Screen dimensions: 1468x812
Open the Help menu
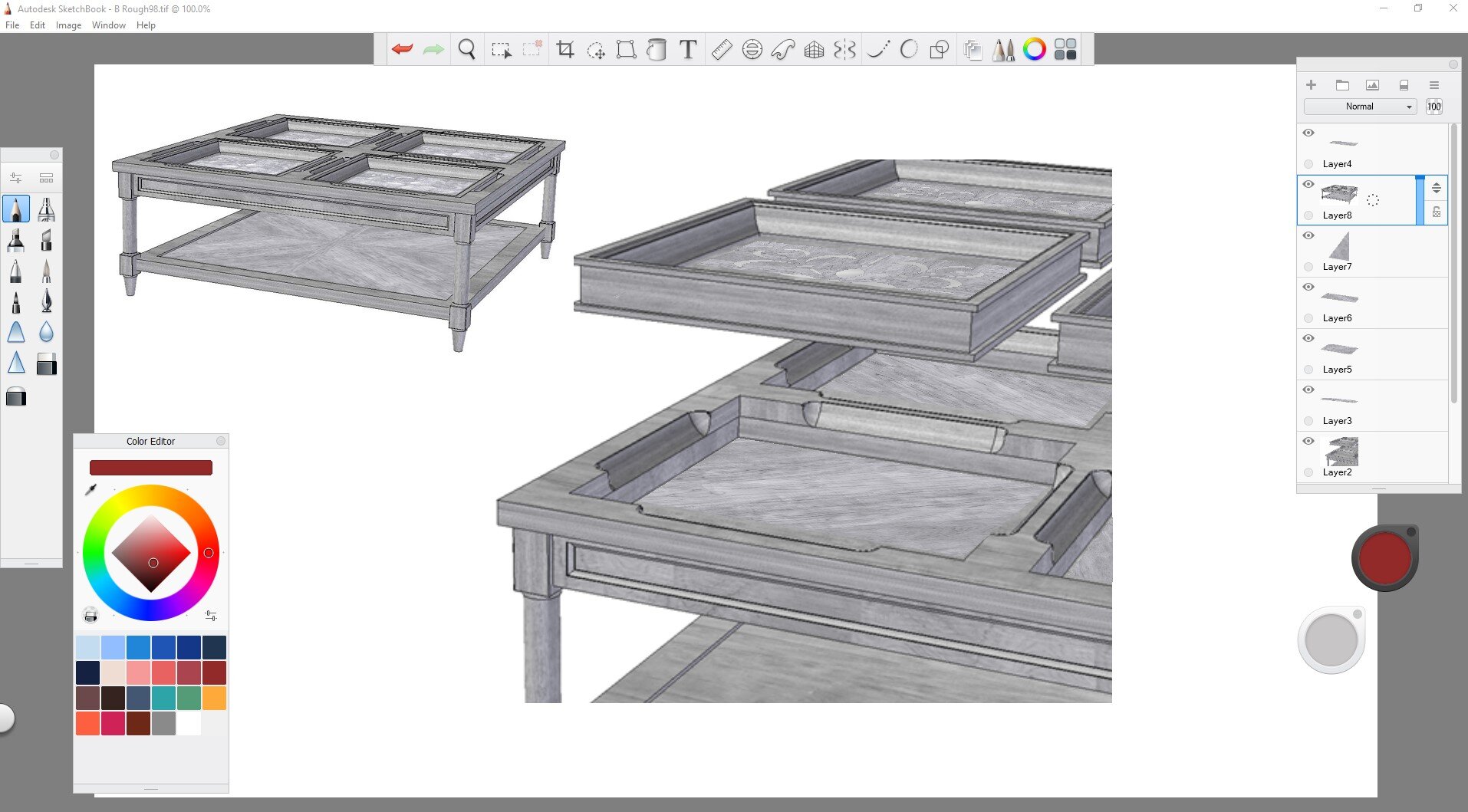point(146,25)
